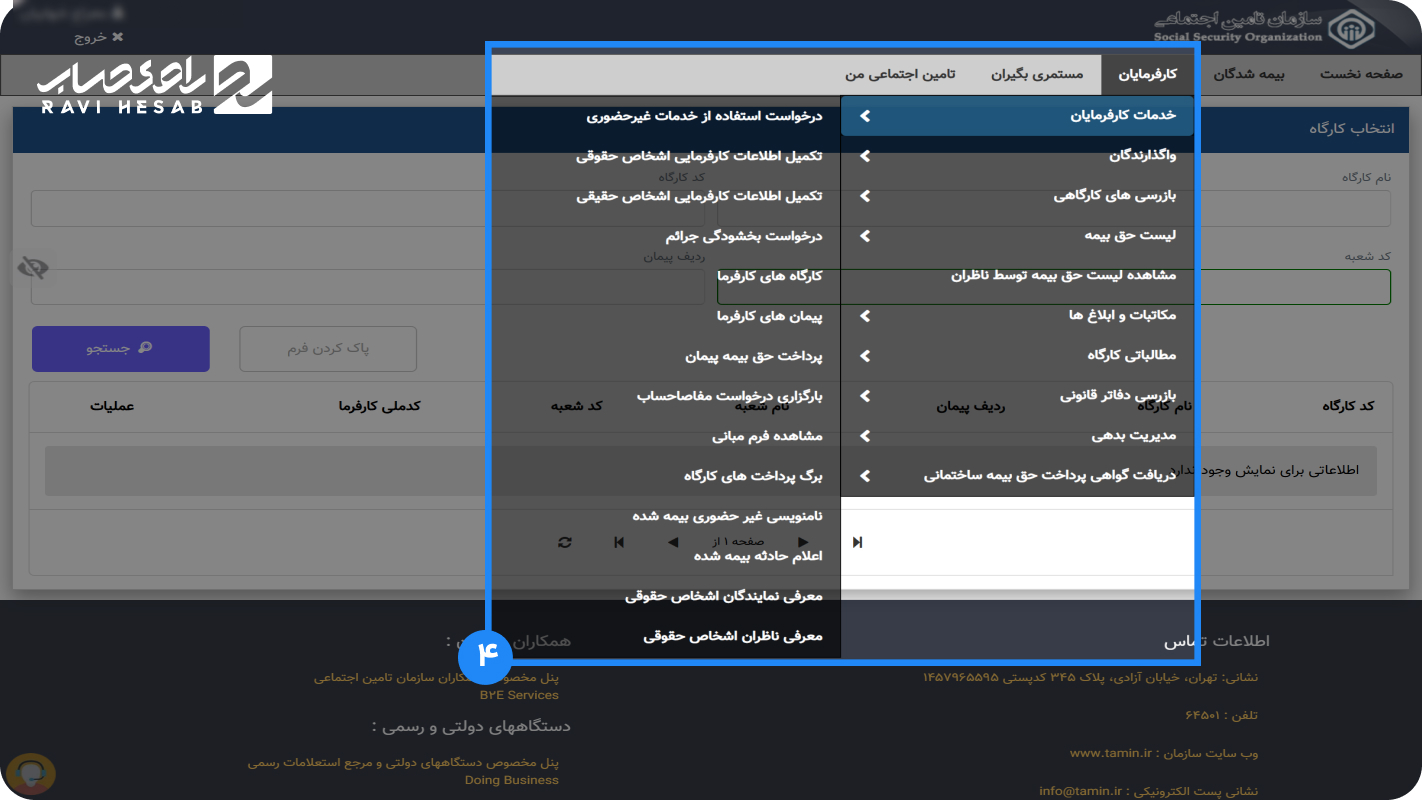This screenshot has height=800, width=1422.
Task: Jump to last page with pagination icon
Action: pyautogui.click(x=857, y=542)
